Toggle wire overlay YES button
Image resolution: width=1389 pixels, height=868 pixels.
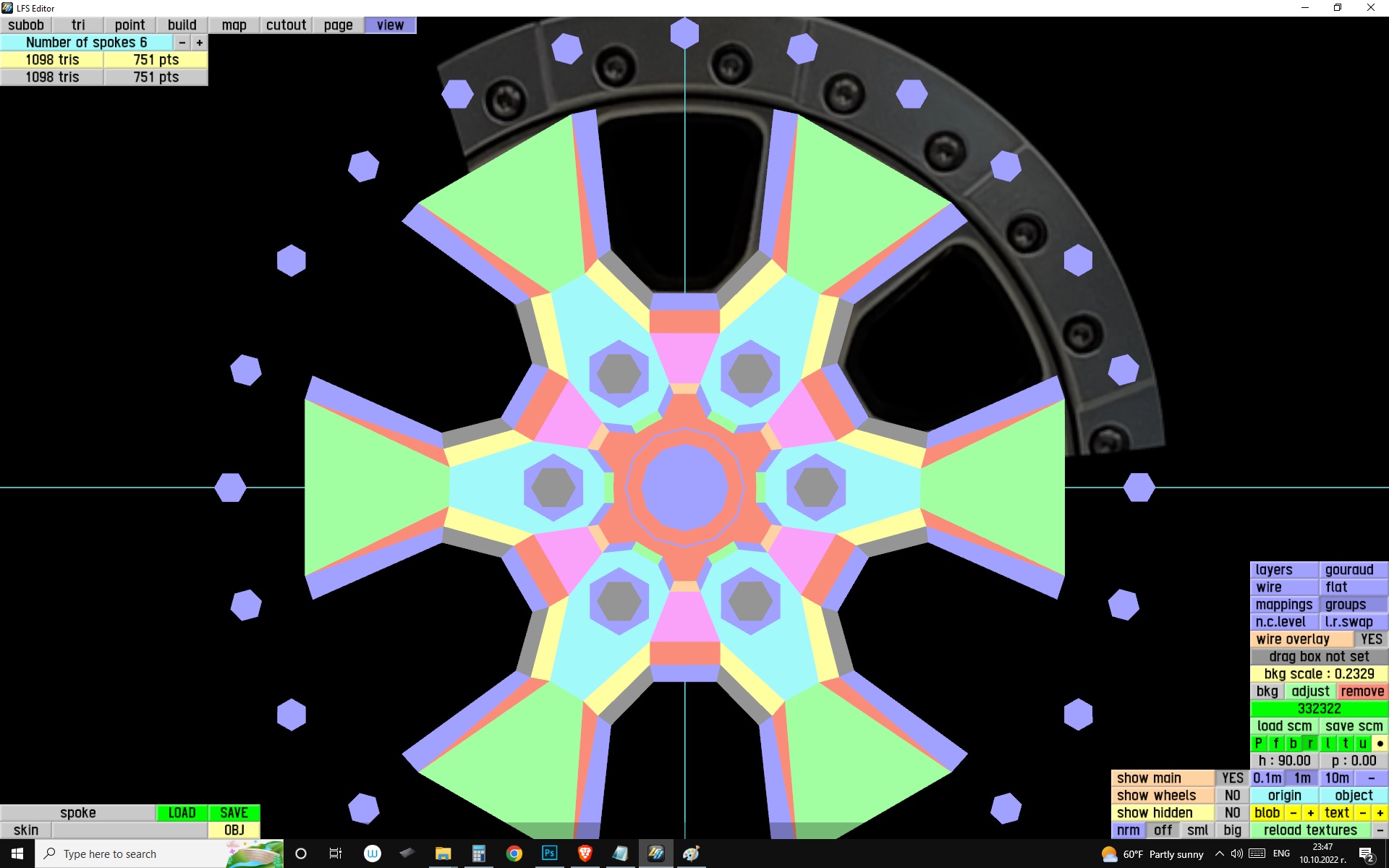coord(1371,639)
